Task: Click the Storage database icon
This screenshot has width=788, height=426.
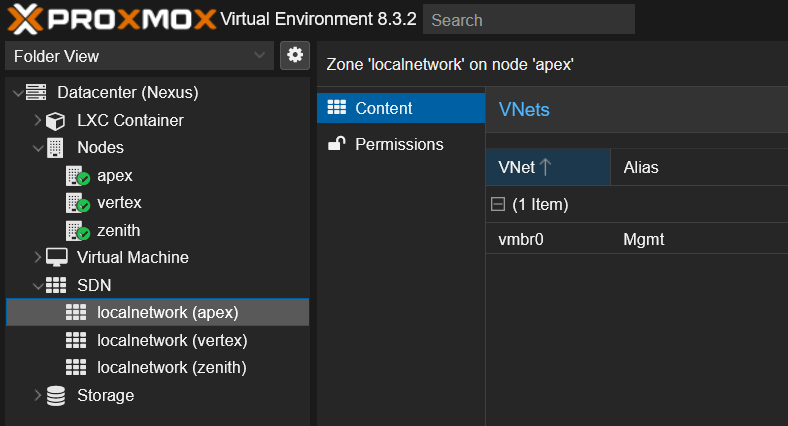Action: 56,395
